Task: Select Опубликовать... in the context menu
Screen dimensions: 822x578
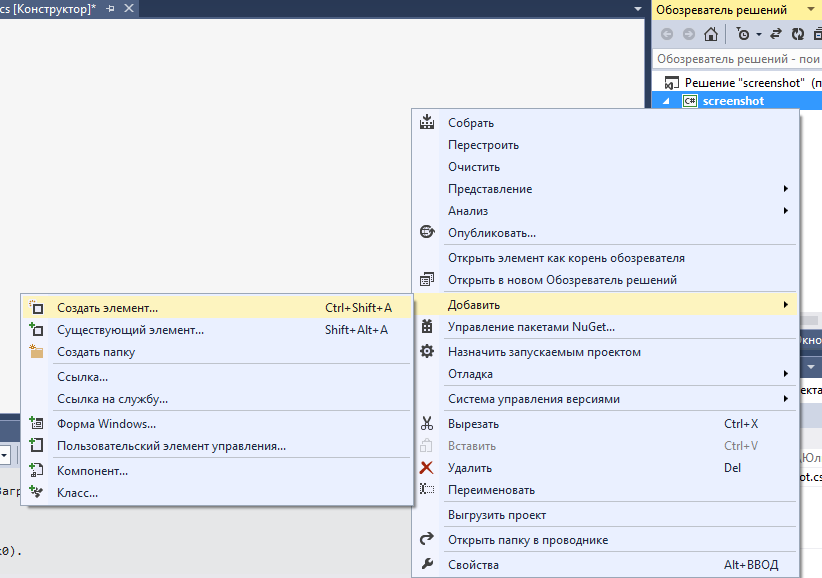Action: (605, 233)
